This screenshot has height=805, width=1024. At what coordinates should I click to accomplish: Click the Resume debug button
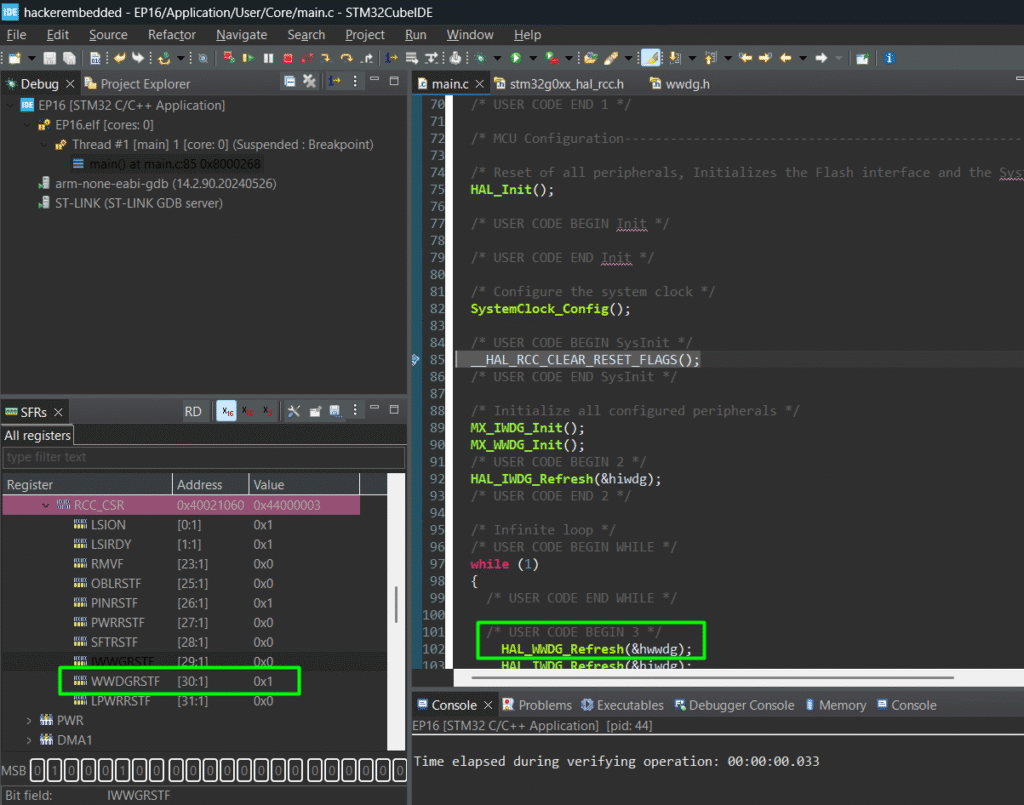click(249, 59)
